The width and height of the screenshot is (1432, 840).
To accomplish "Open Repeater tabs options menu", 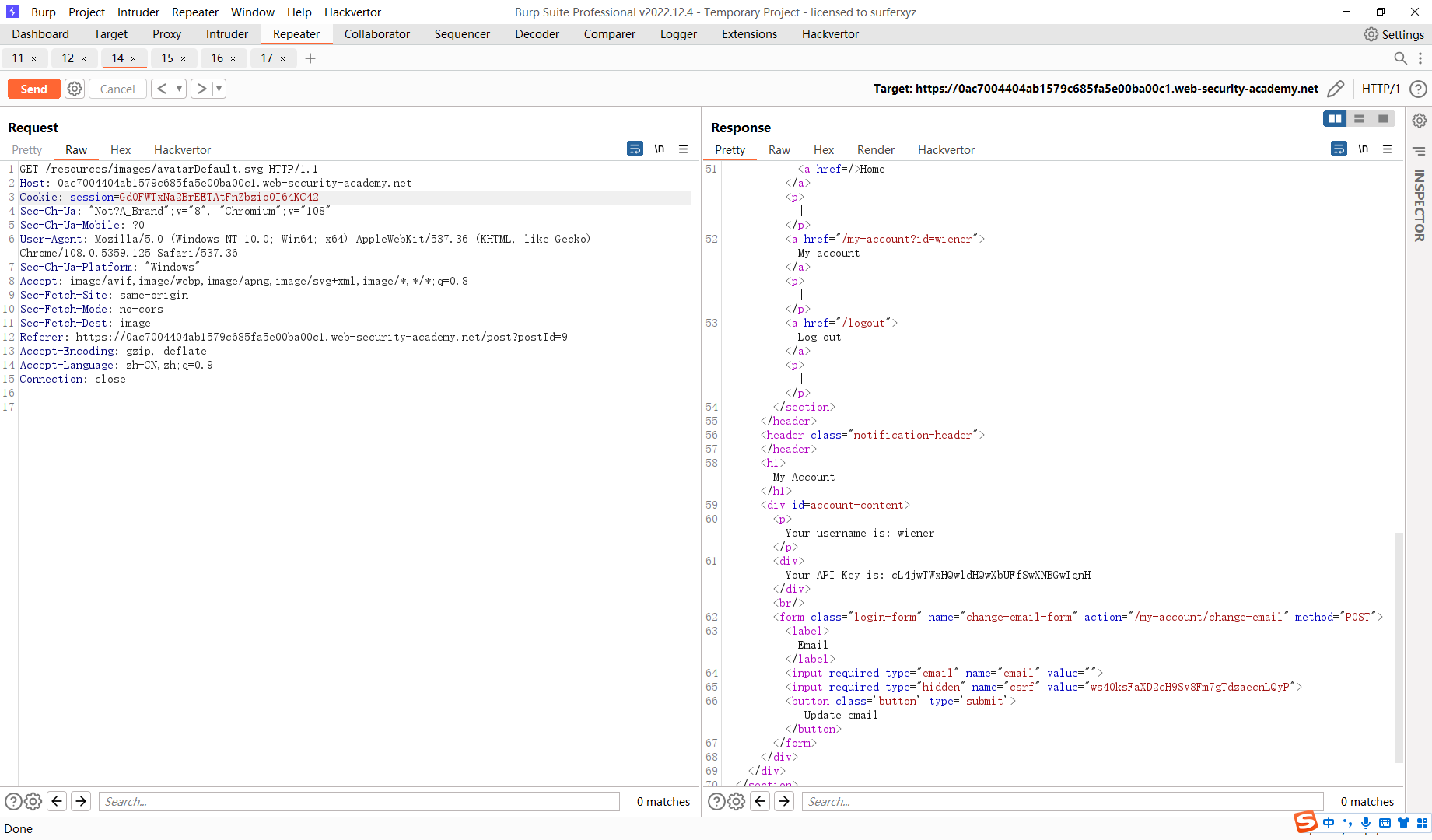I will point(1420,58).
